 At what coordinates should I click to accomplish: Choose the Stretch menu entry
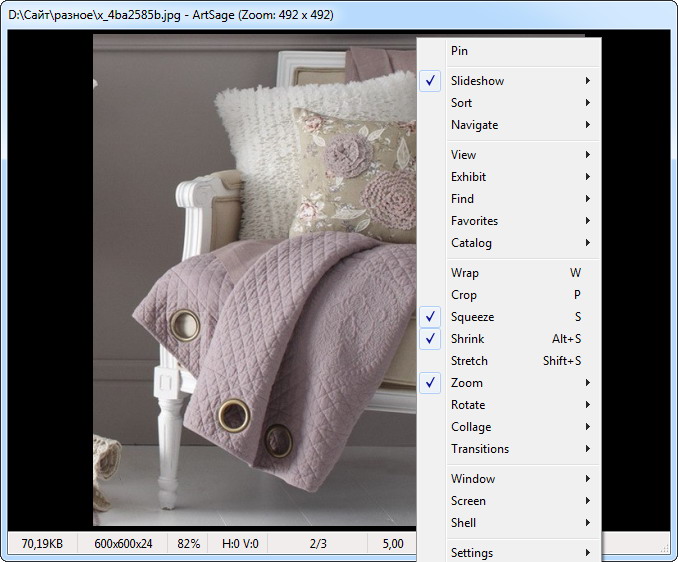[x=509, y=361]
